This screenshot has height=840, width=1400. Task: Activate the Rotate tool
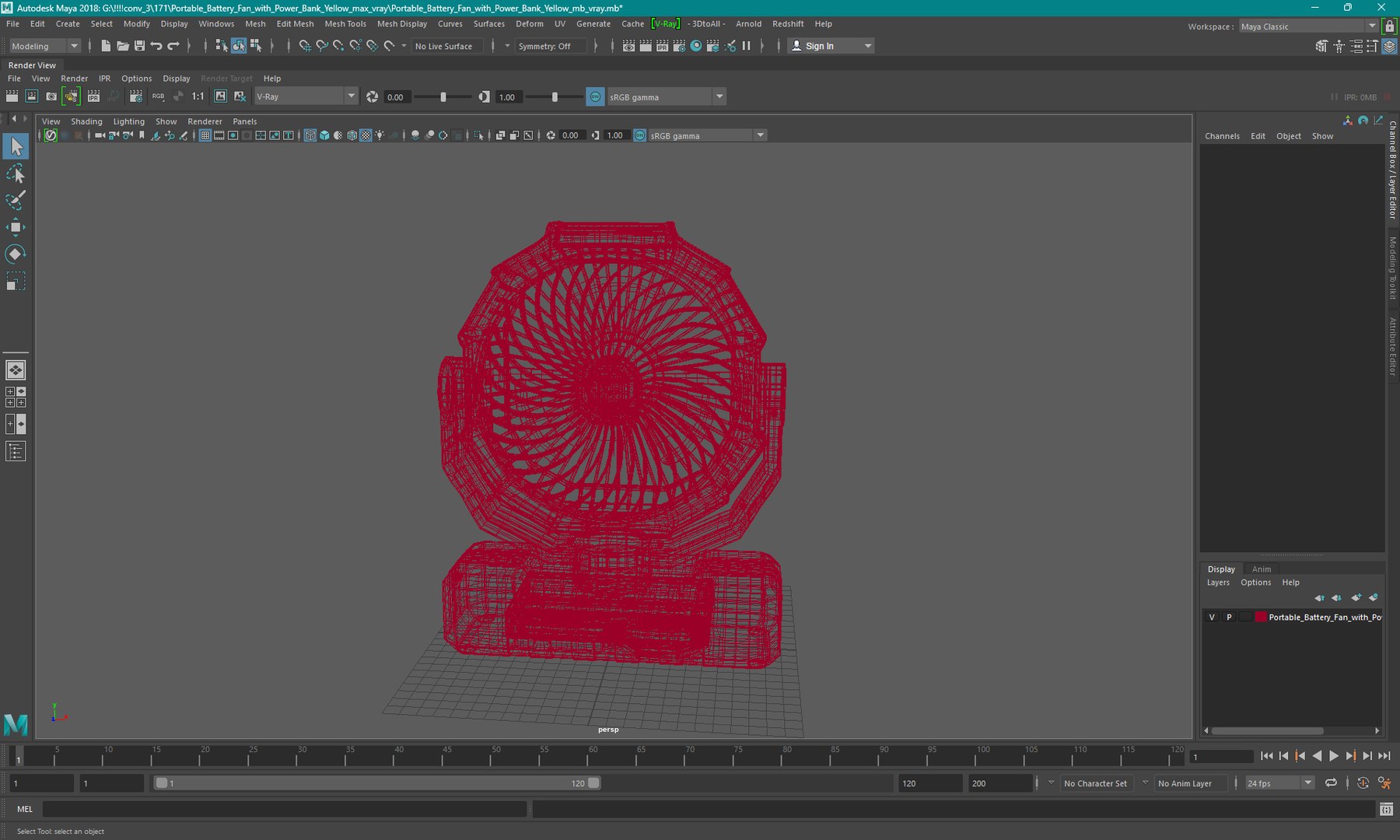(16, 254)
